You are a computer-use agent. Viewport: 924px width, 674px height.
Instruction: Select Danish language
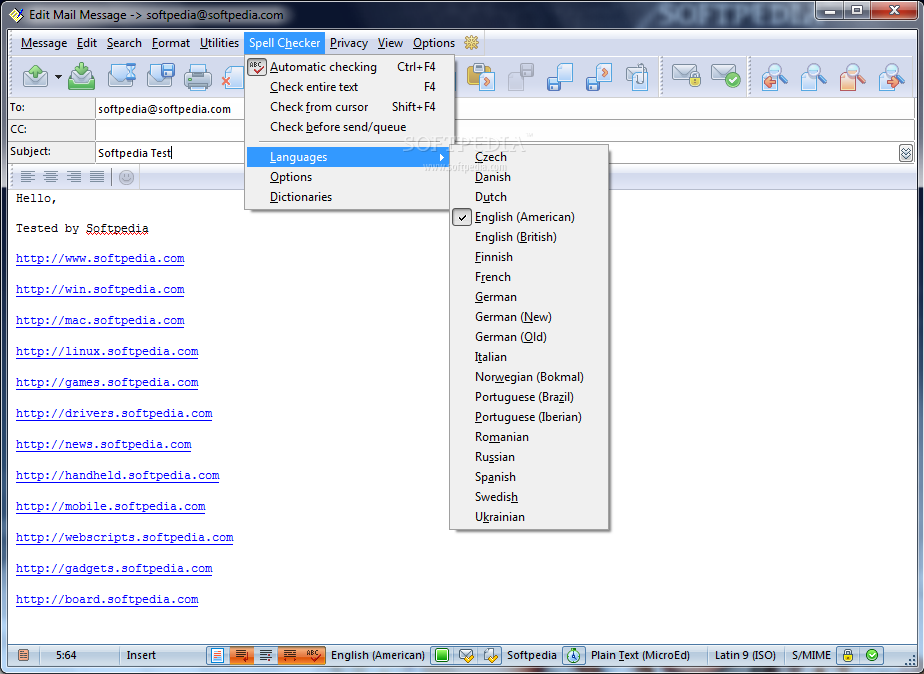529,177
